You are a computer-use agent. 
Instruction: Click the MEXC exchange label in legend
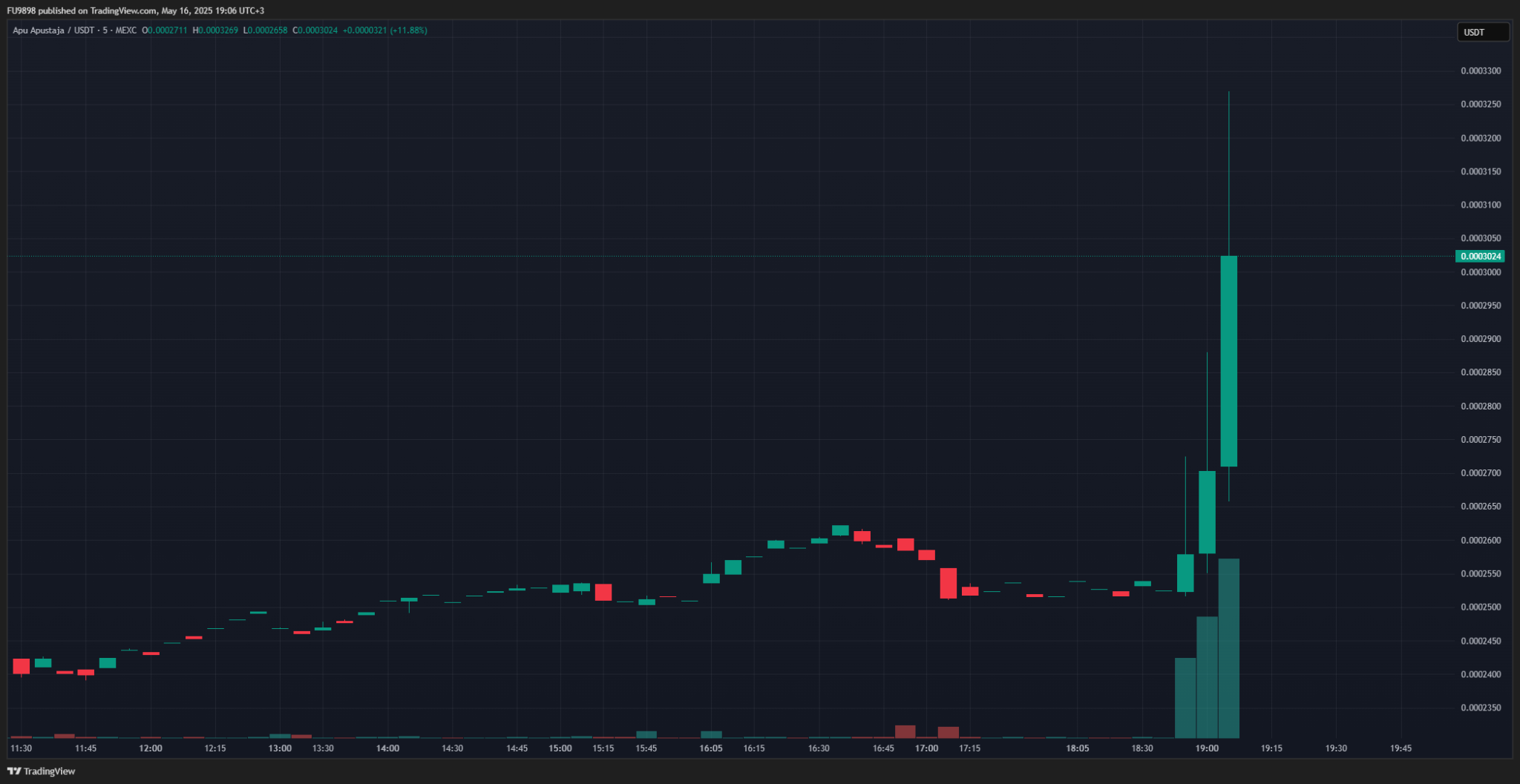[x=125, y=30]
